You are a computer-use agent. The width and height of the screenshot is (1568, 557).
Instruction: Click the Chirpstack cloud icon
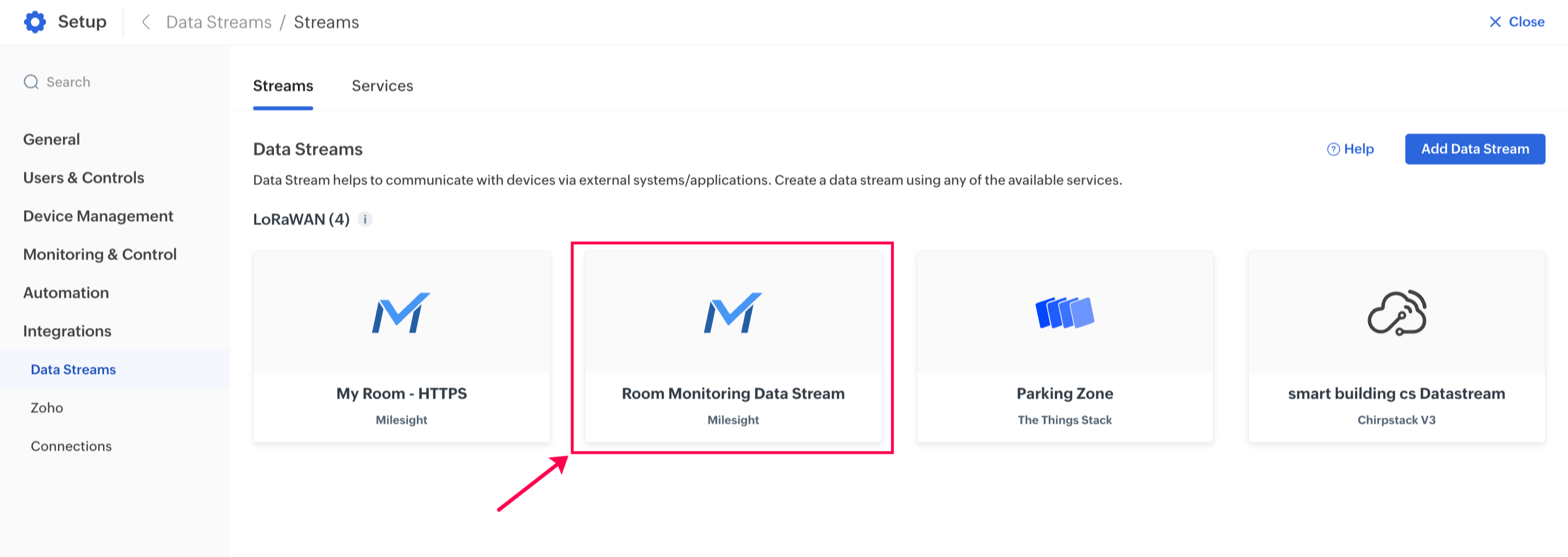tap(1397, 313)
